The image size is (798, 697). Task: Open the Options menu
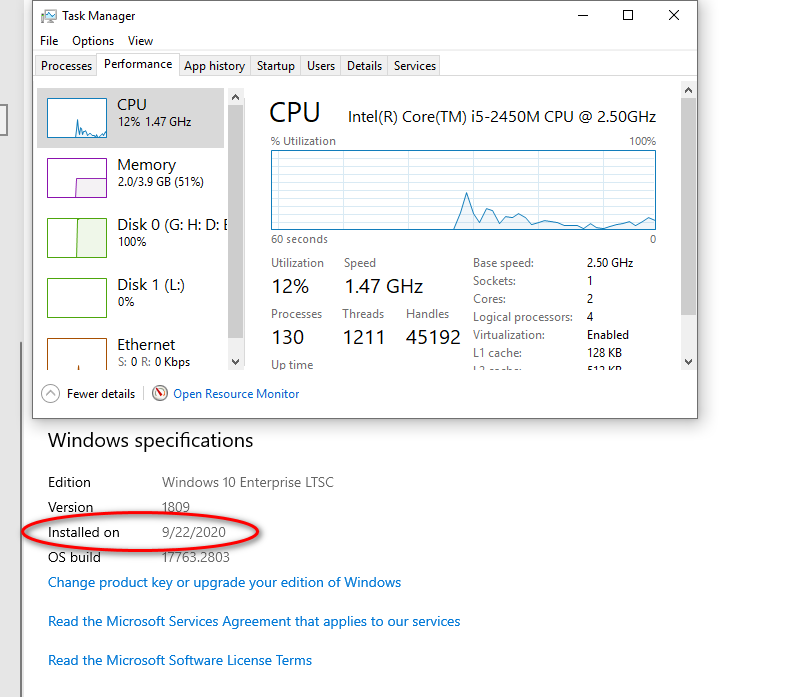pyautogui.click(x=93, y=41)
